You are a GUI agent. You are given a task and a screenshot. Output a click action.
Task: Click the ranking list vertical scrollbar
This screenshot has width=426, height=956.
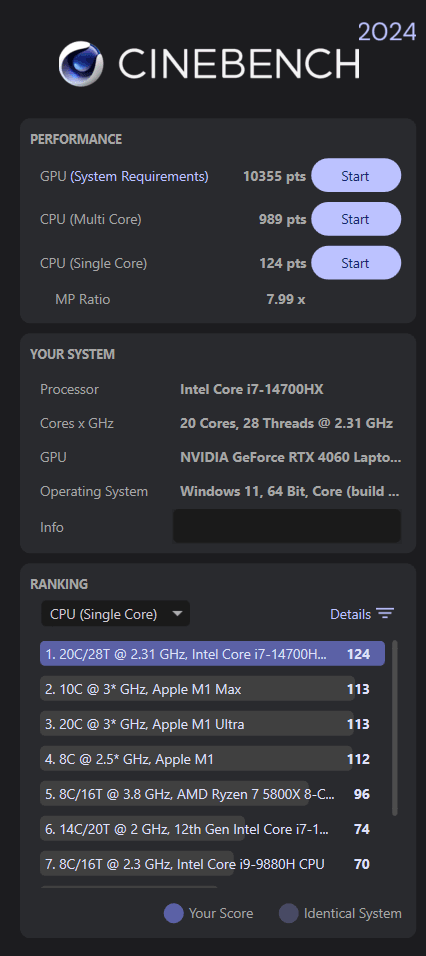[394, 727]
